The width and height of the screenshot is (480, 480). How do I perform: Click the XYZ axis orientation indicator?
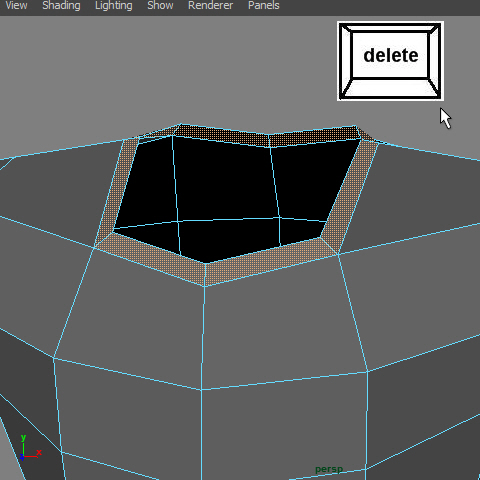click(30, 448)
